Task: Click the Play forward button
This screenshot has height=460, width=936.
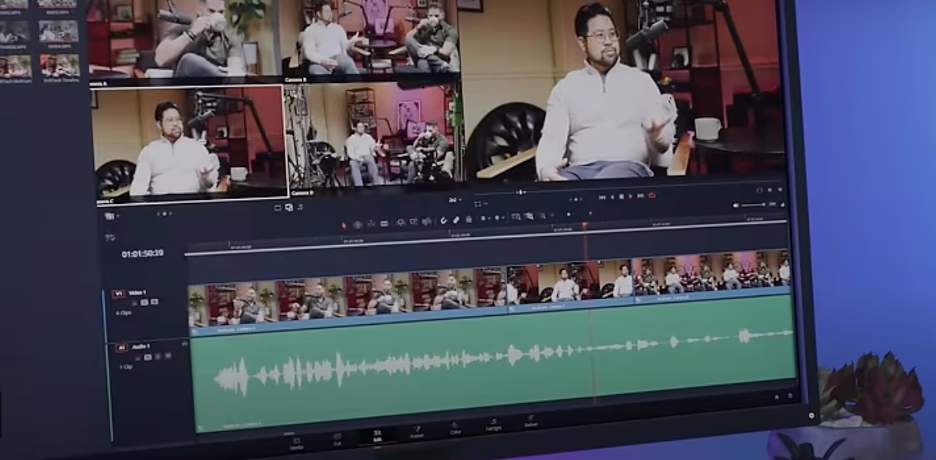Action: click(x=630, y=196)
